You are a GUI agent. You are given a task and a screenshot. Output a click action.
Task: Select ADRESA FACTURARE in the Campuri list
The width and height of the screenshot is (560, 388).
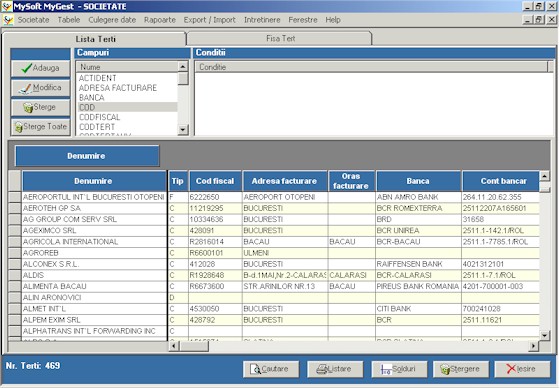click(128, 88)
